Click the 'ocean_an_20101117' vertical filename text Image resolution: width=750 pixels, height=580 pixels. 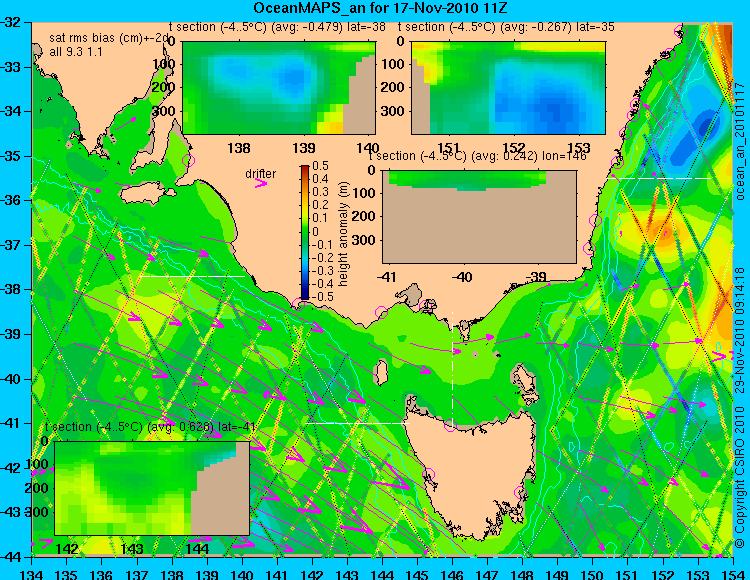(x=740, y=140)
